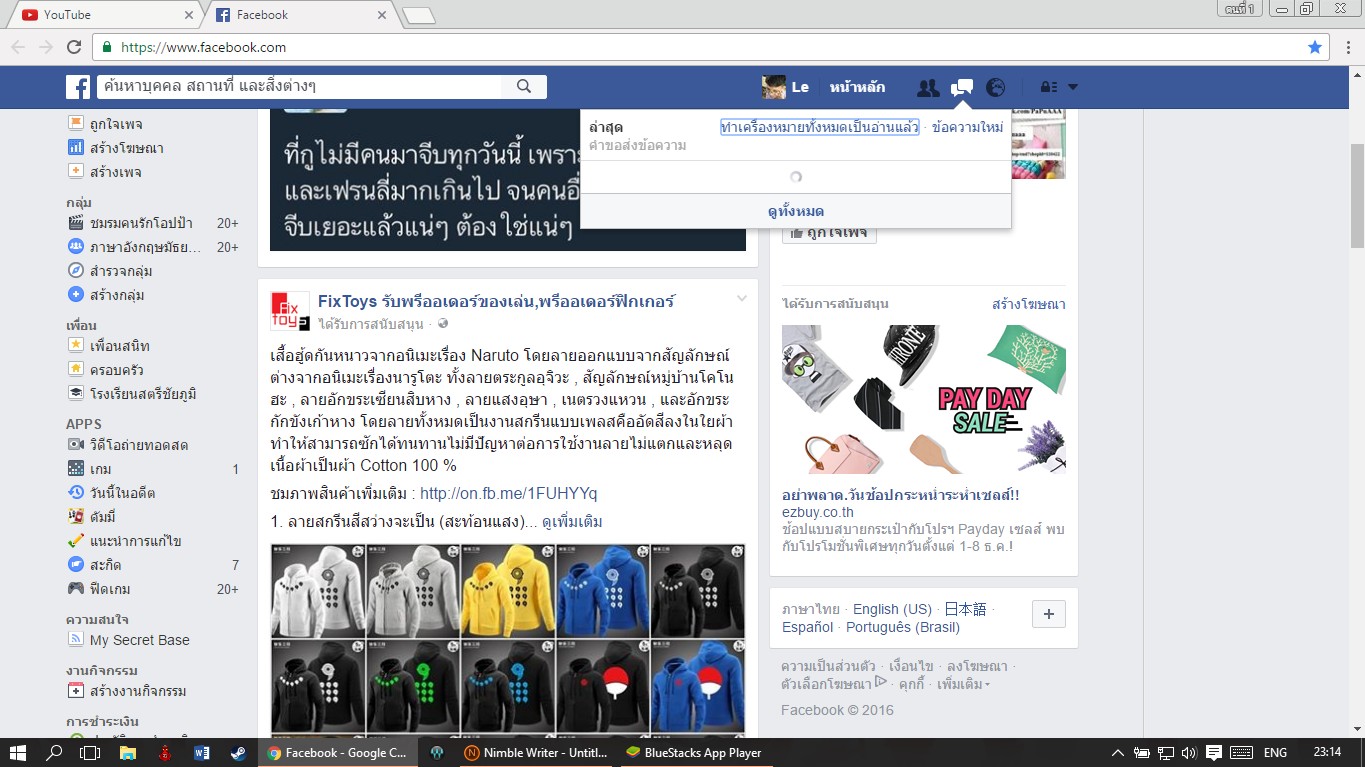Viewport: 1365px width, 767px height.
Task: Open friend requests icon
Action: click(928, 87)
